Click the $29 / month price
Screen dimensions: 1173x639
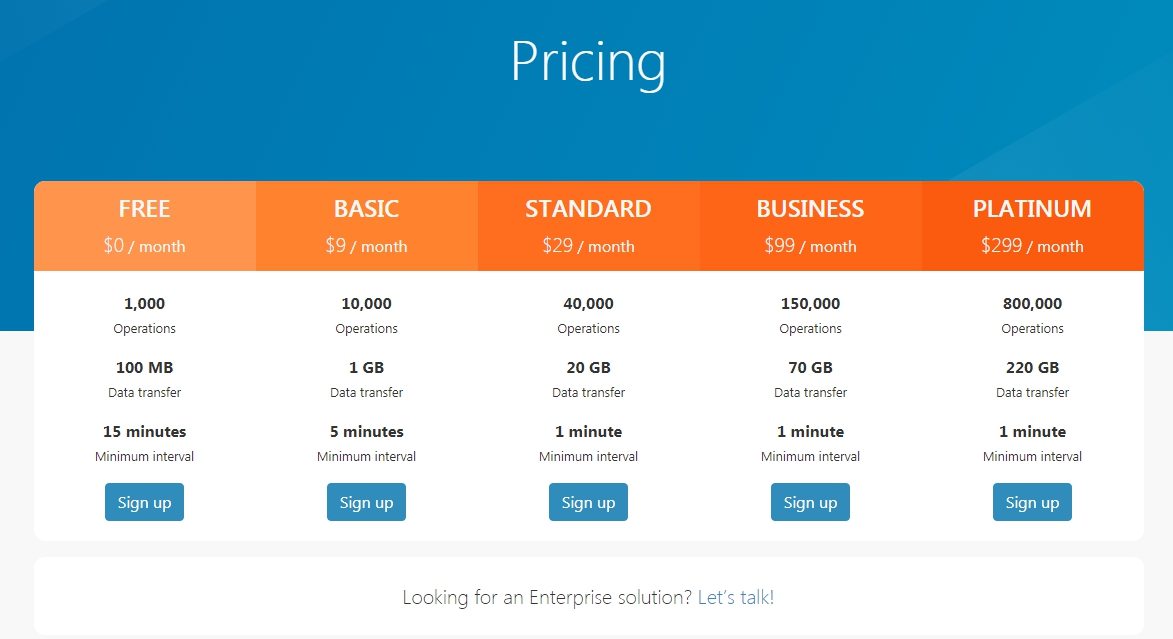[x=588, y=246]
